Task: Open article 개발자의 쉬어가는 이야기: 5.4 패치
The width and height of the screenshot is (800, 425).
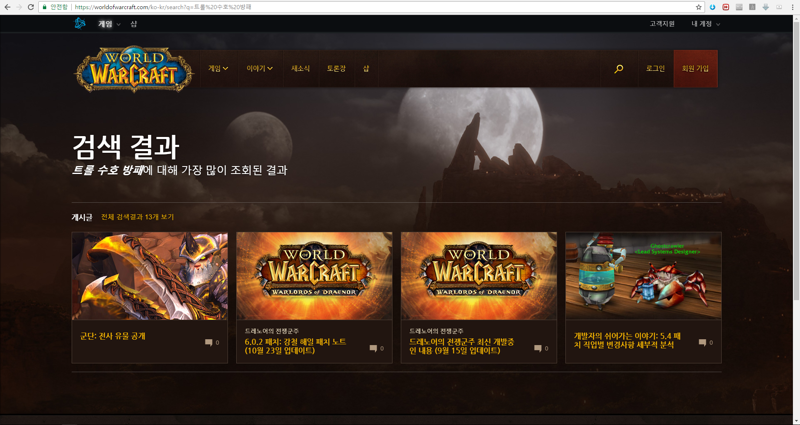Action: [x=627, y=340]
